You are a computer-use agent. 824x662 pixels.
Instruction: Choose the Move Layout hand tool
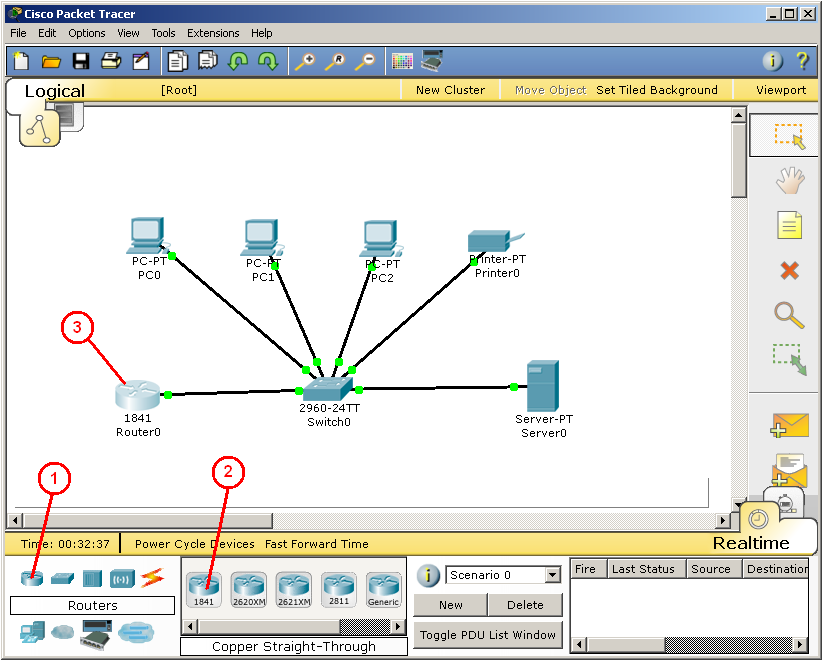click(x=790, y=180)
